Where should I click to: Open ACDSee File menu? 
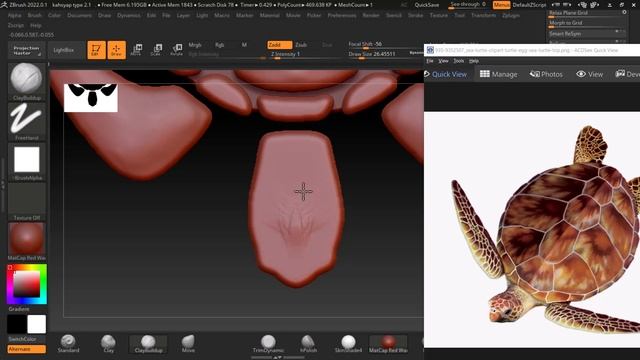pos(429,61)
